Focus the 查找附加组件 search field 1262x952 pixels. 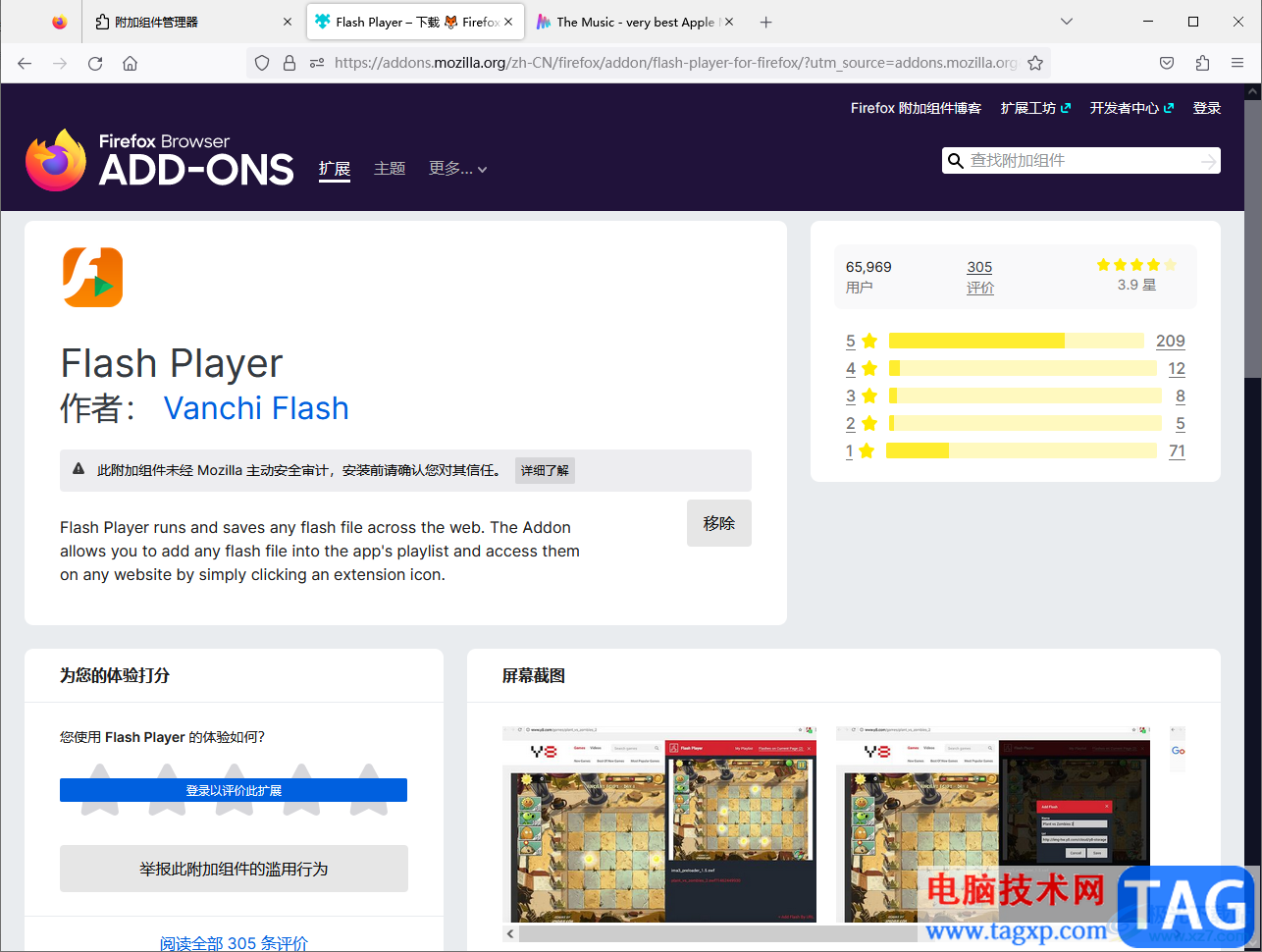tap(1079, 161)
